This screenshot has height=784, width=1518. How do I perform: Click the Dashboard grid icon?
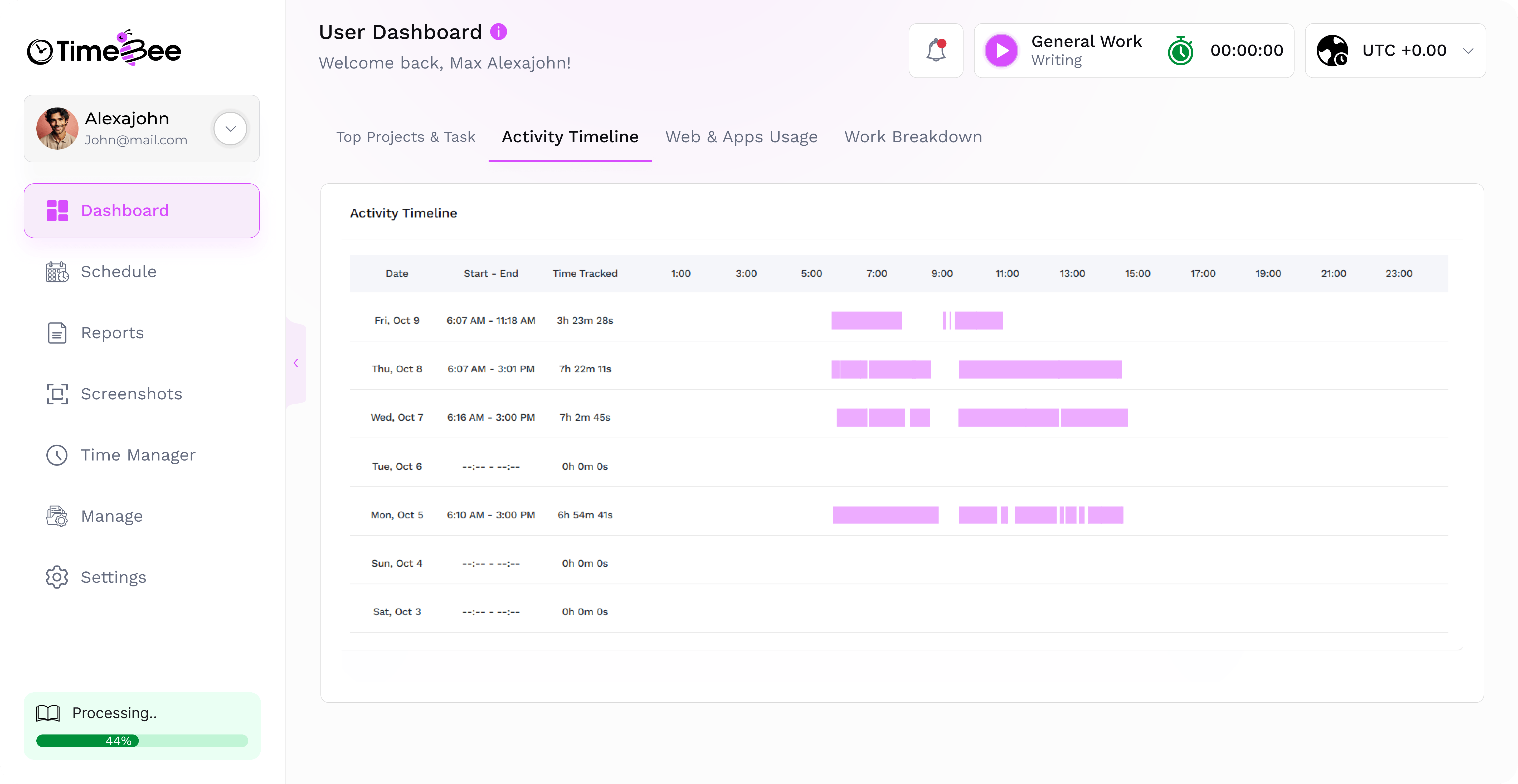pos(57,211)
